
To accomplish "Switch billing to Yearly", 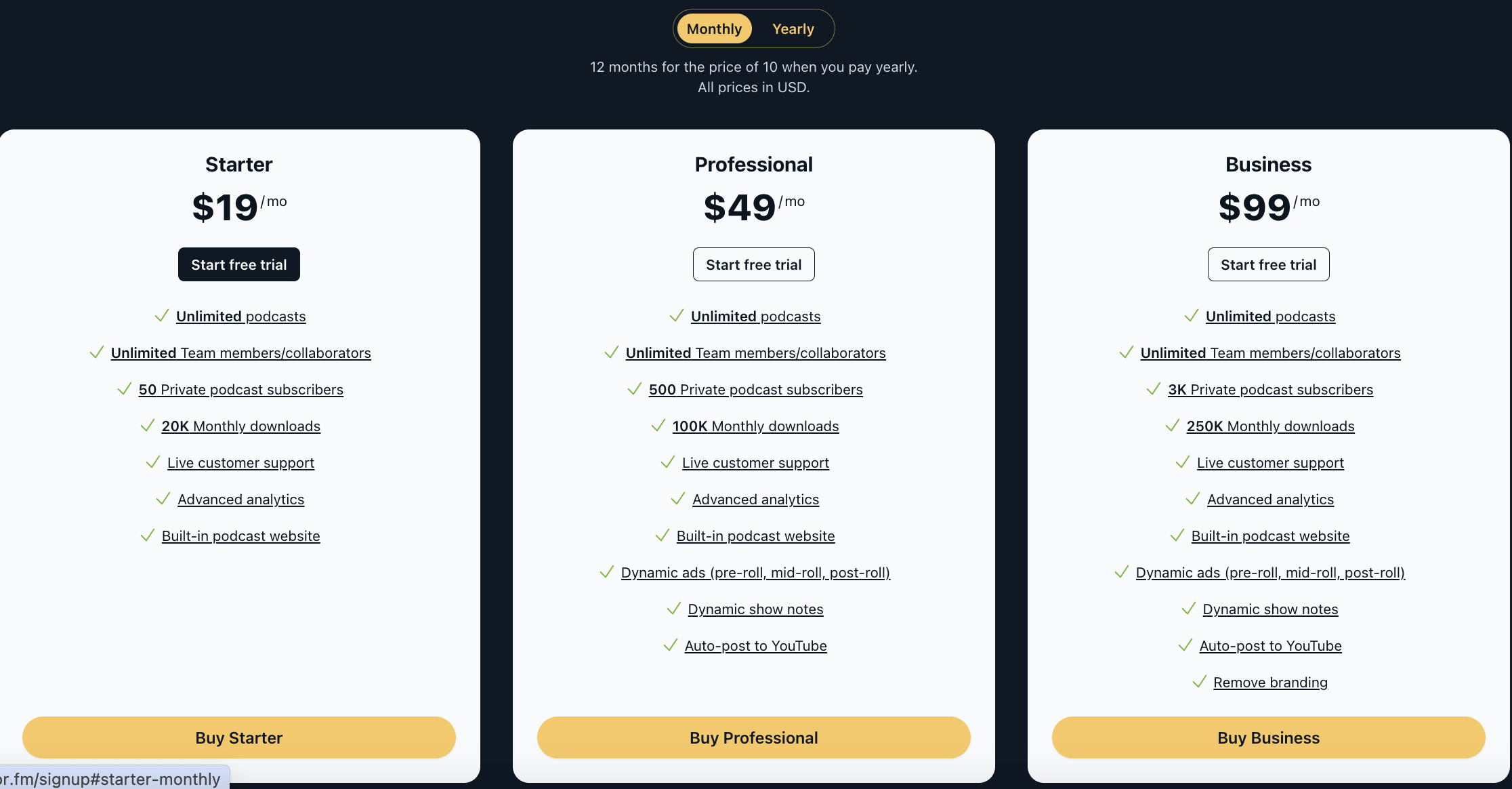I will click(x=793, y=29).
